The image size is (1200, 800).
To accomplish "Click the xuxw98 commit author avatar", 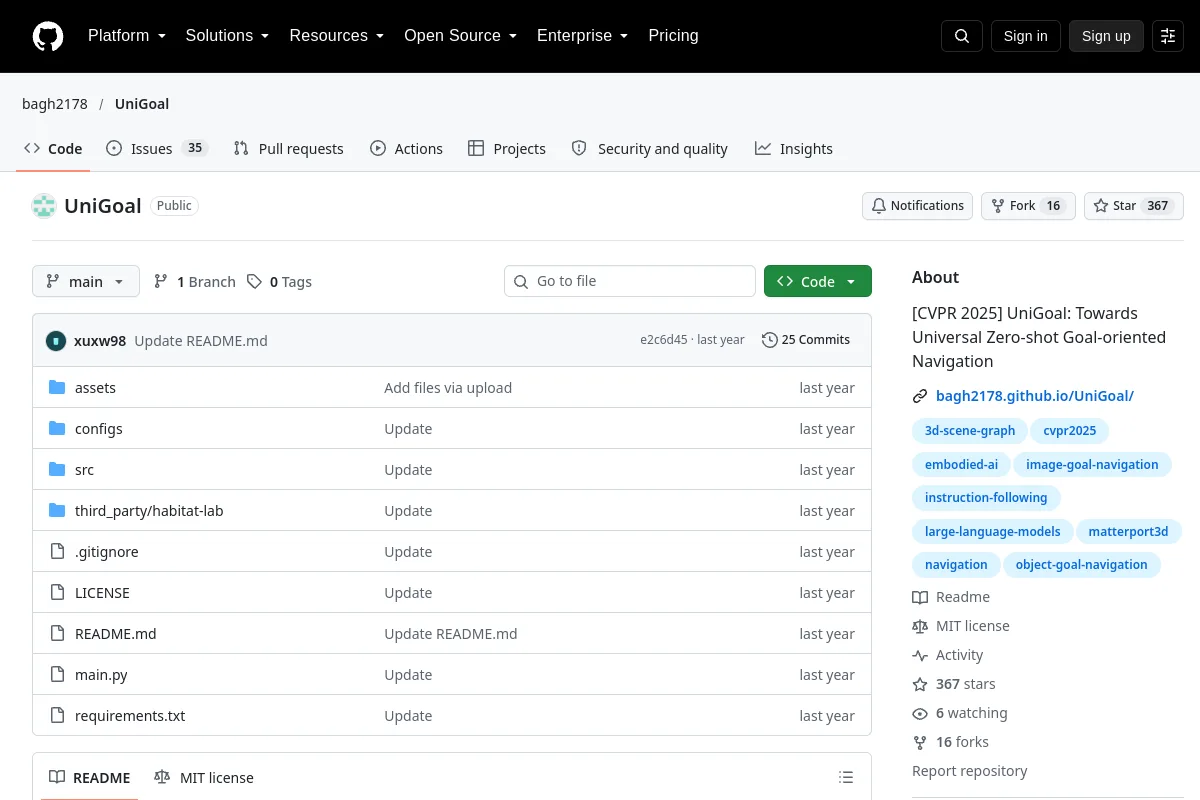I will coord(56,341).
